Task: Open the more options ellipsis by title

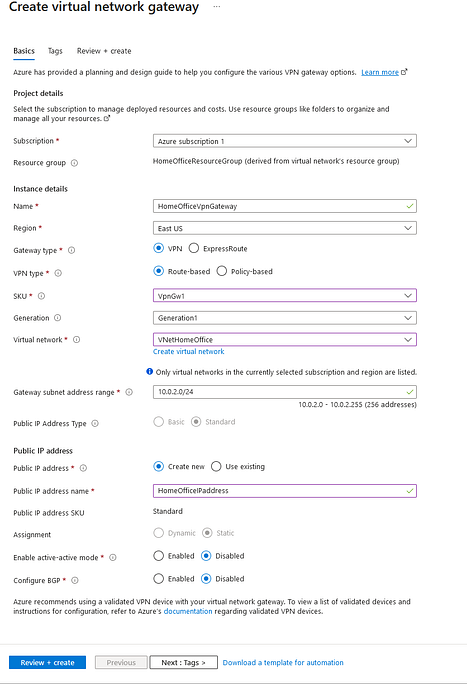Action: tap(217, 7)
